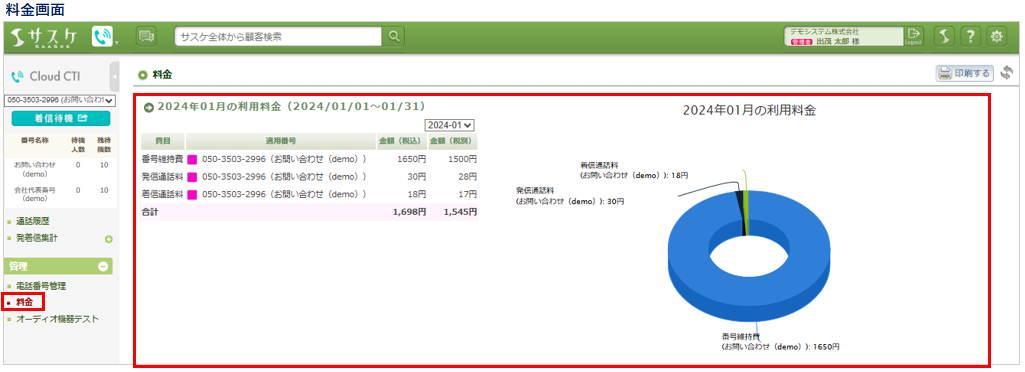Collapse the sidebar with the arrow handle
The width and height of the screenshot is (1025, 372).
[x=114, y=76]
